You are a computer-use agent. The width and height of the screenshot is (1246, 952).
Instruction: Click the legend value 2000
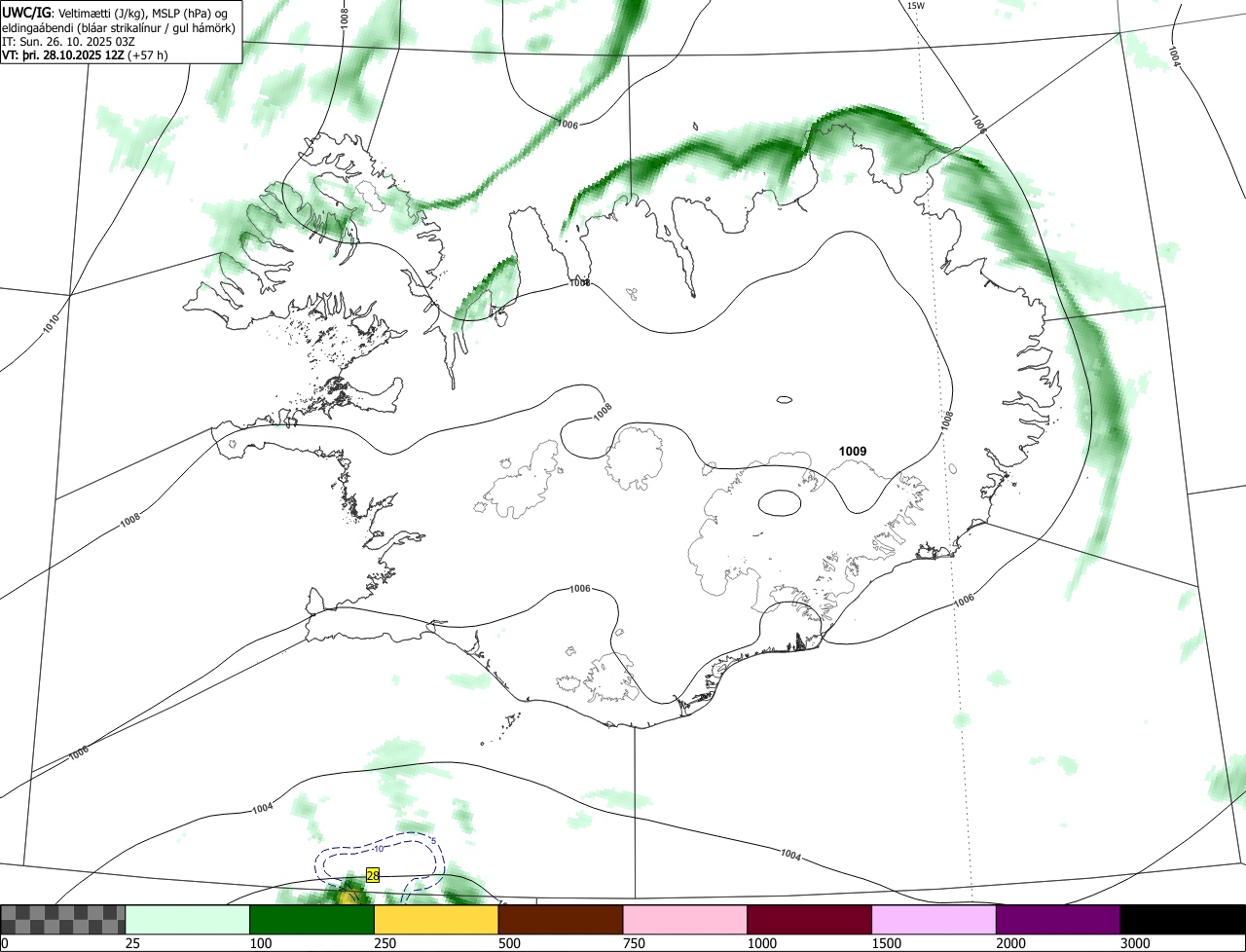point(1008,943)
